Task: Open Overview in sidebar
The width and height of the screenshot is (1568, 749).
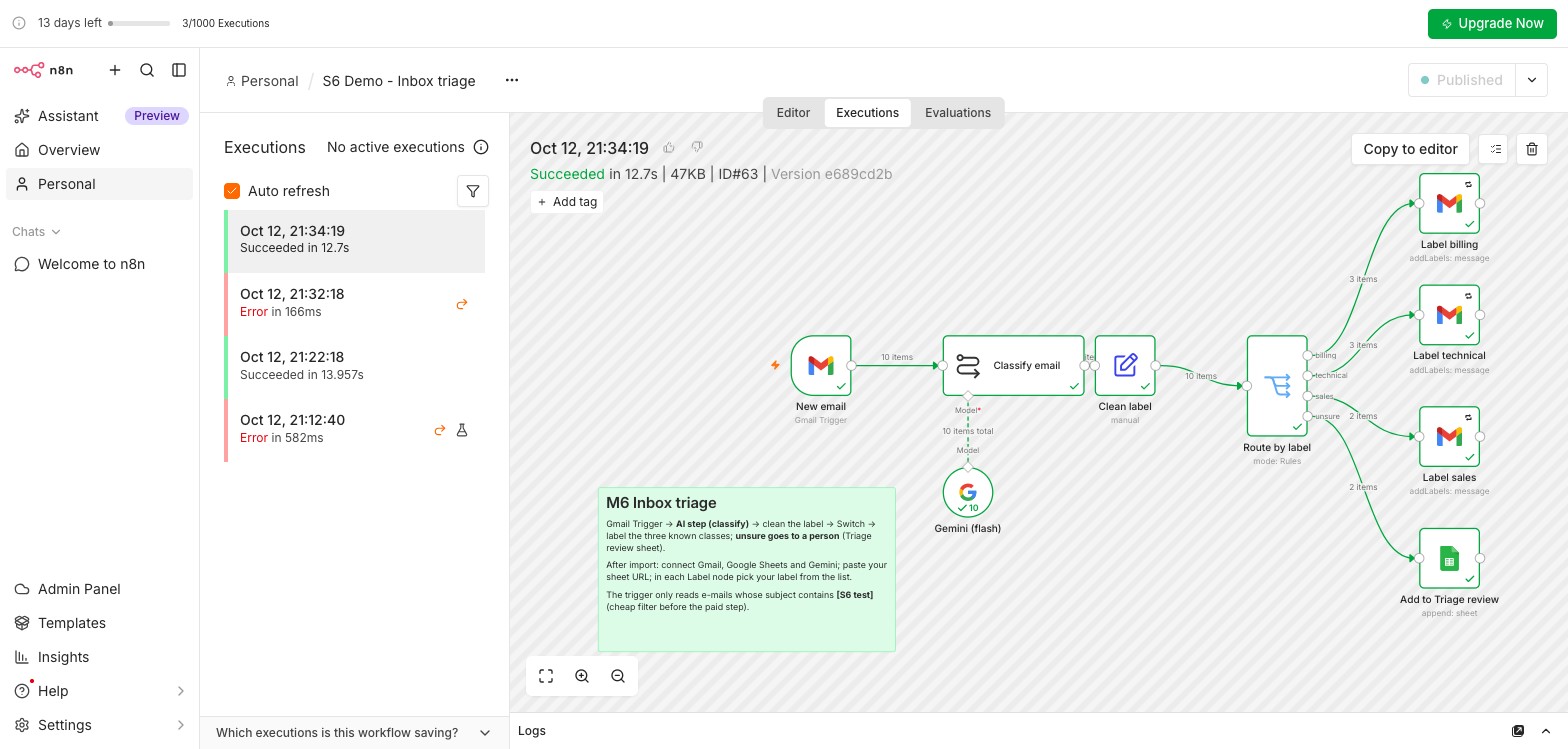Action: pyautogui.click(x=99, y=150)
